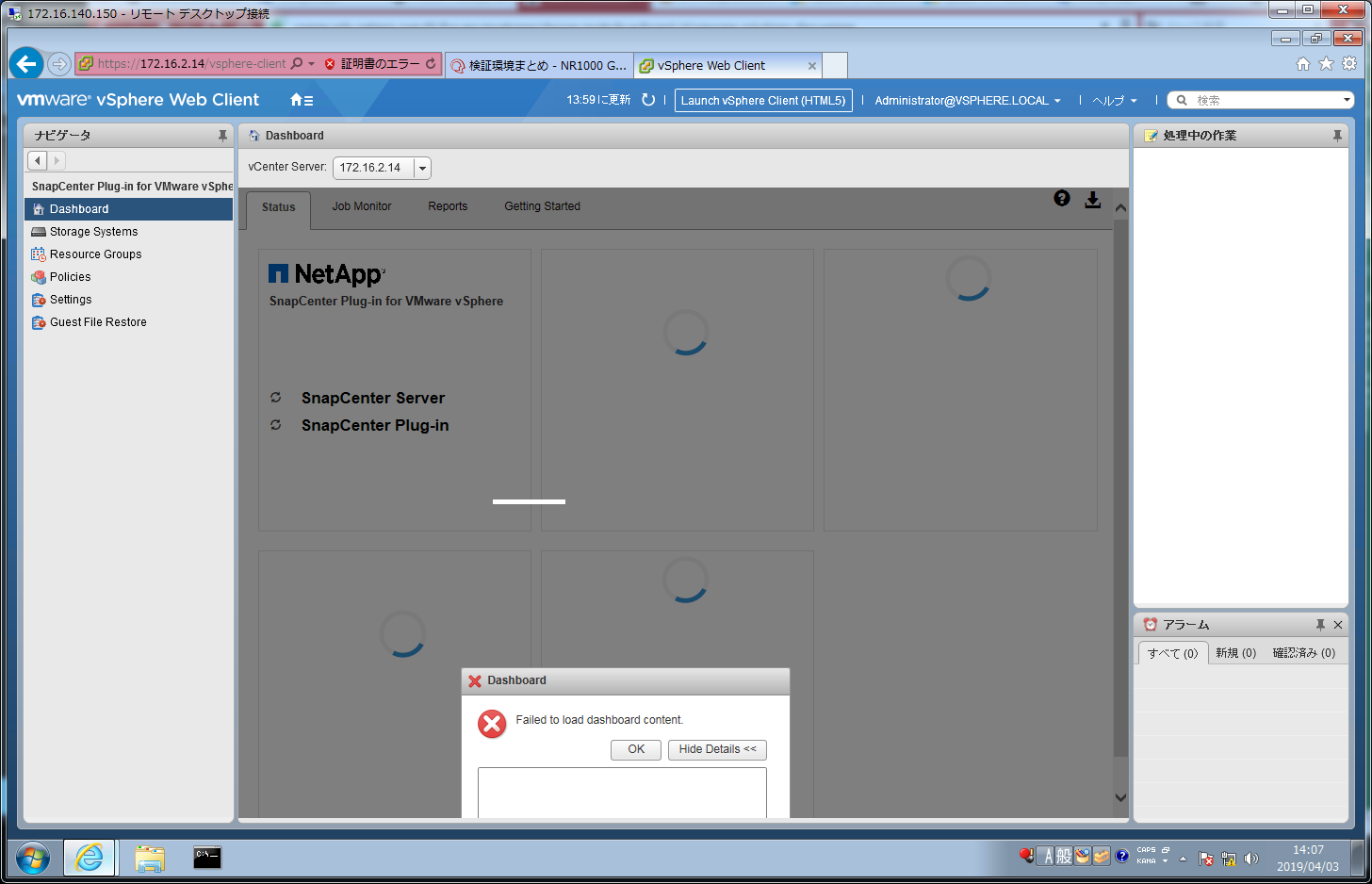Open the vSphere home menu icon
The width and height of the screenshot is (1372, 884).
point(302,100)
